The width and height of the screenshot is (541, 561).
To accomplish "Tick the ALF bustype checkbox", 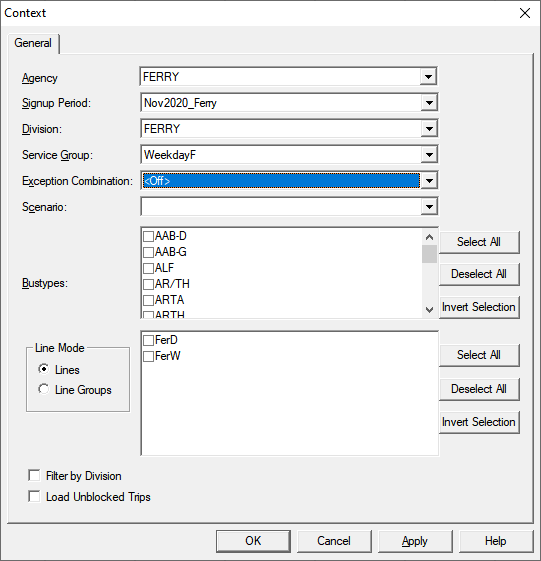I will [148, 268].
